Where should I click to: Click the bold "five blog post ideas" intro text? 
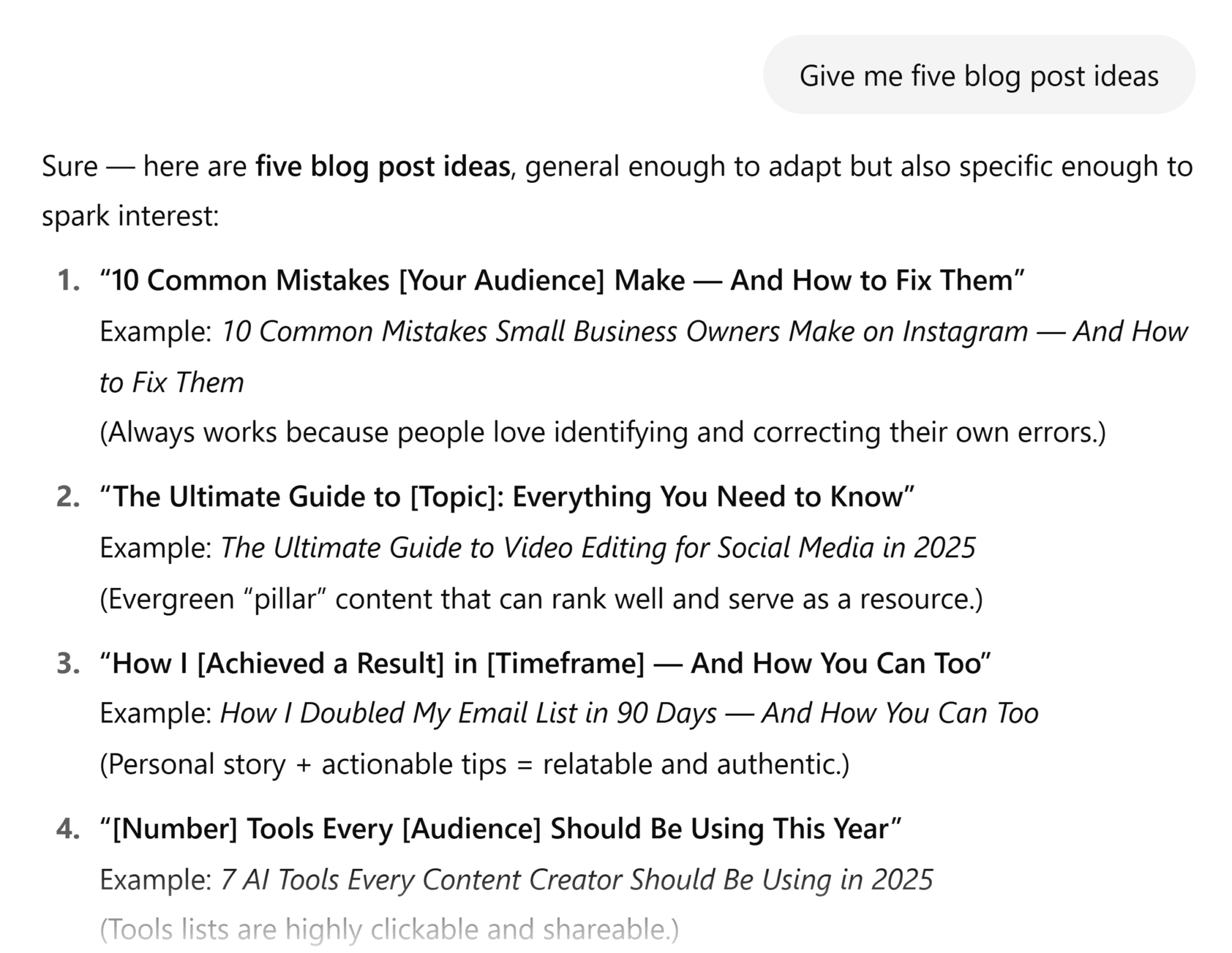click(x=383, y=166)
